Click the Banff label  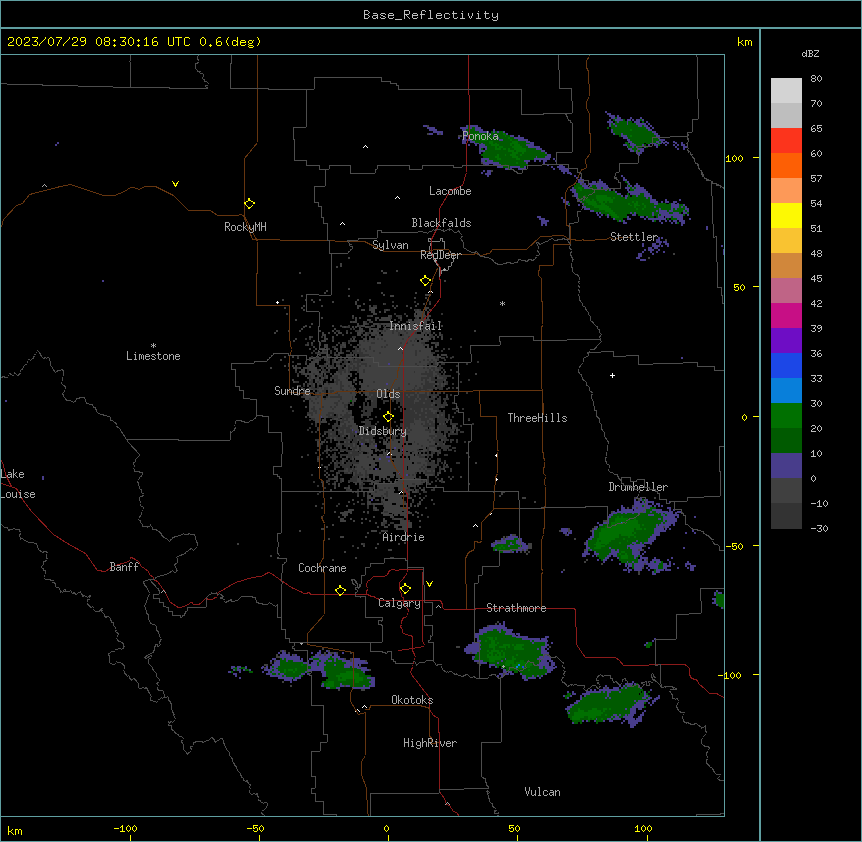coord(124,567)
